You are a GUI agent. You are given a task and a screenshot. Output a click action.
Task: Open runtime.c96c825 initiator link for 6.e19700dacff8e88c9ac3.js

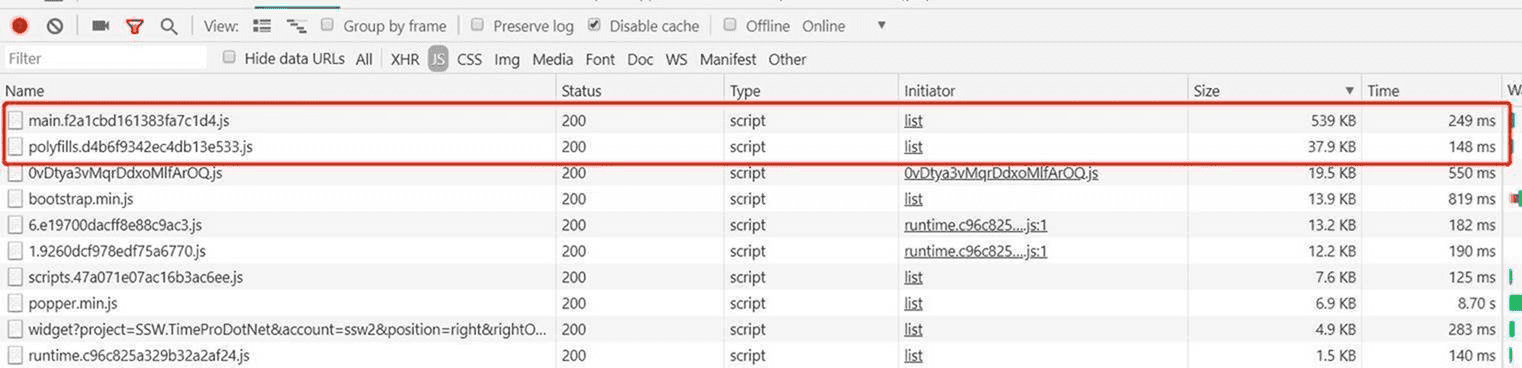pos(975,225)
